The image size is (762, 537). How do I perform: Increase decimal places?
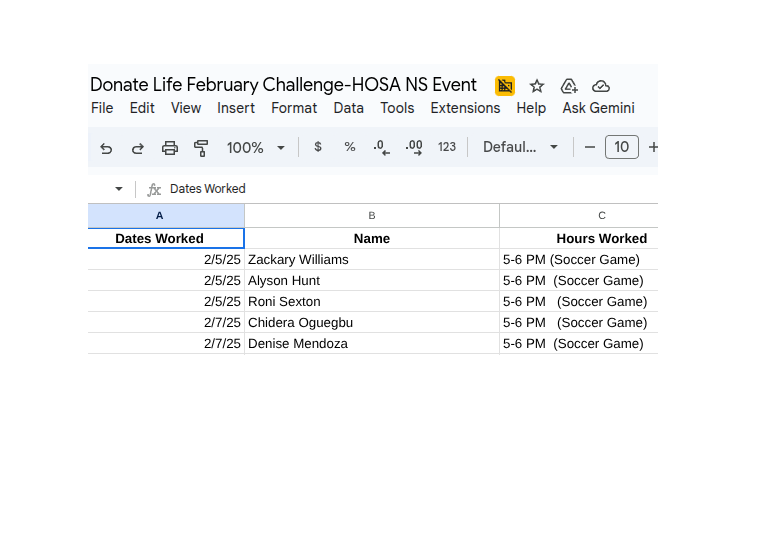(414, 147)
